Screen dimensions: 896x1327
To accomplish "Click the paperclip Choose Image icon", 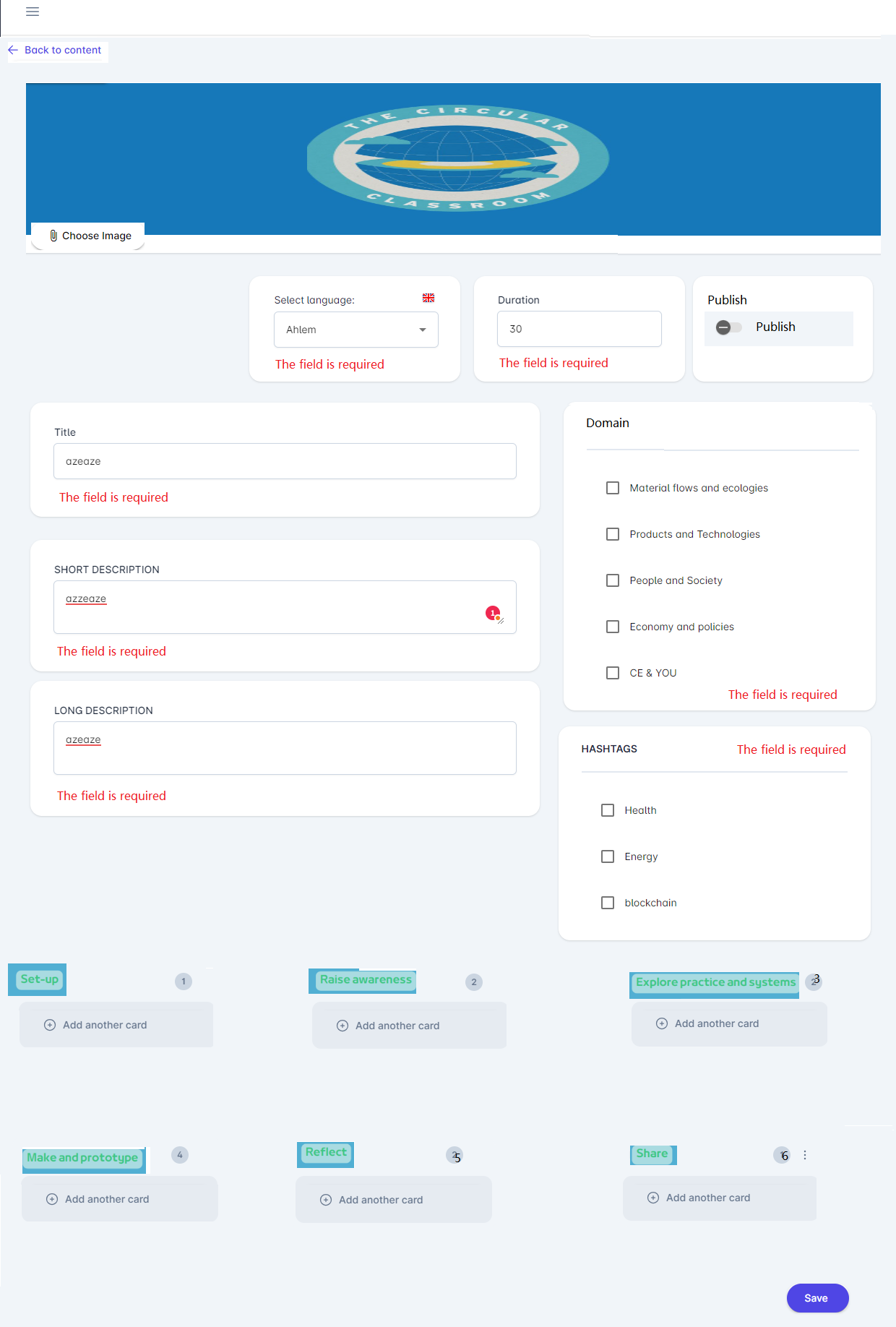I will (53, 236).
